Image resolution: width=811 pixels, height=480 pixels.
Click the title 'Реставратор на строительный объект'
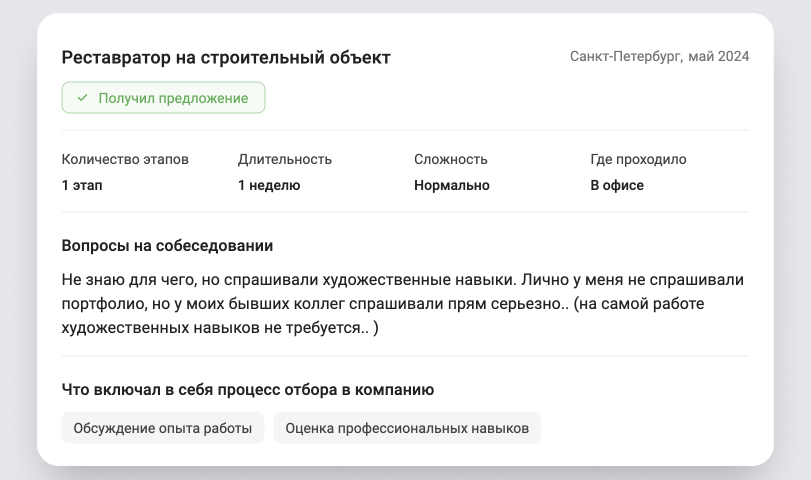coord(226,57)
